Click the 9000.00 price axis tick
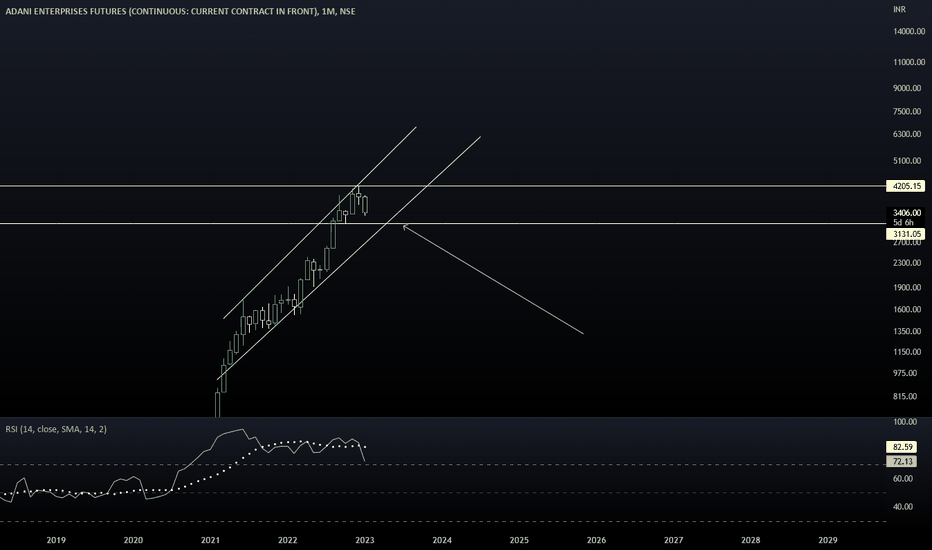 pos(907,88)
